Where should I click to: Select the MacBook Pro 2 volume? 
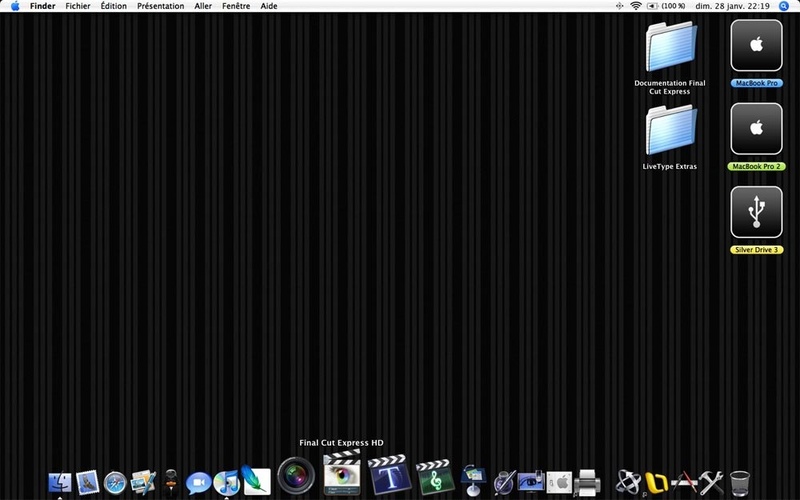click(756, 137)
